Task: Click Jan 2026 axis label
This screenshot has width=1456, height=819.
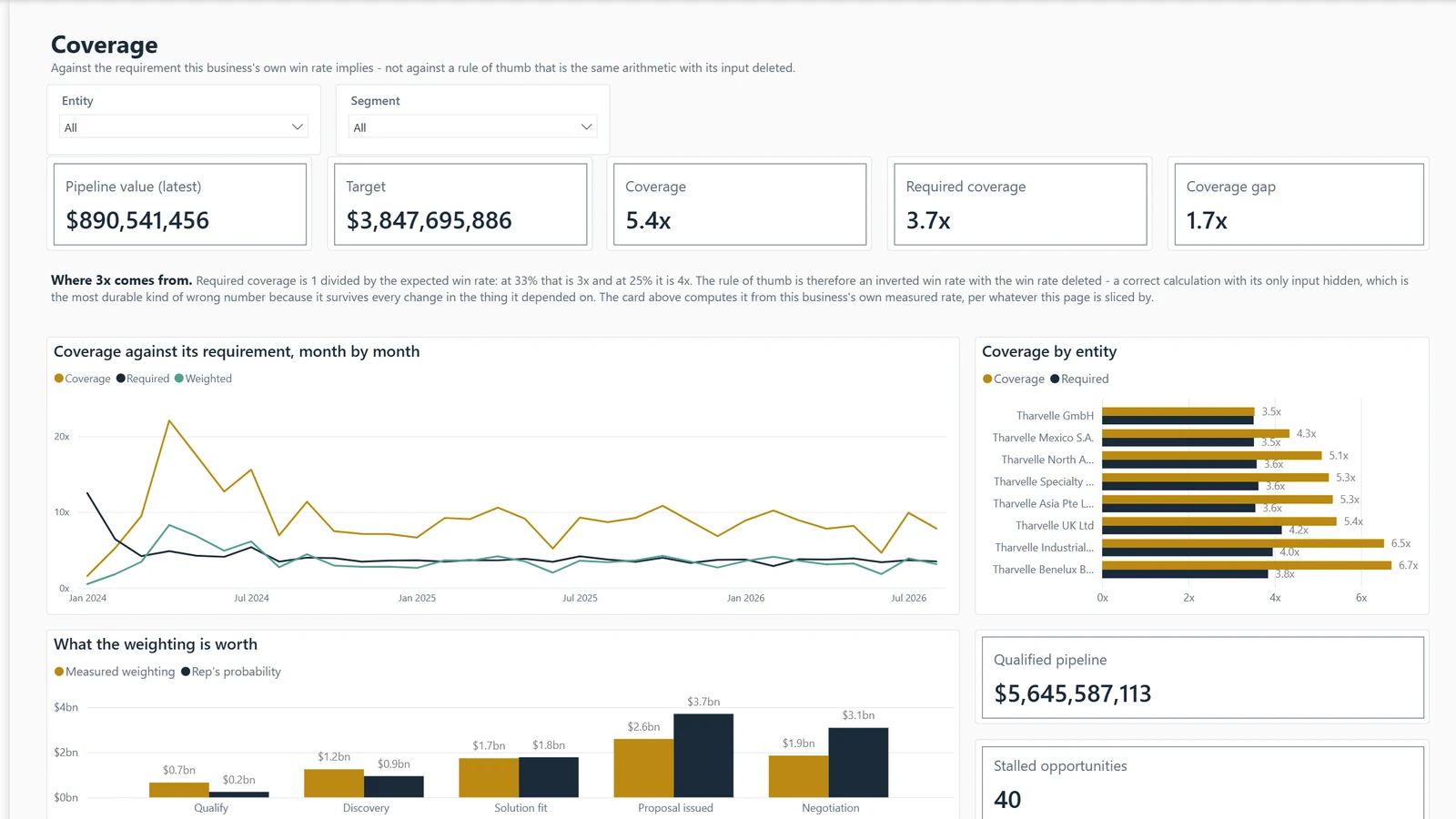Action: [745, 598]
